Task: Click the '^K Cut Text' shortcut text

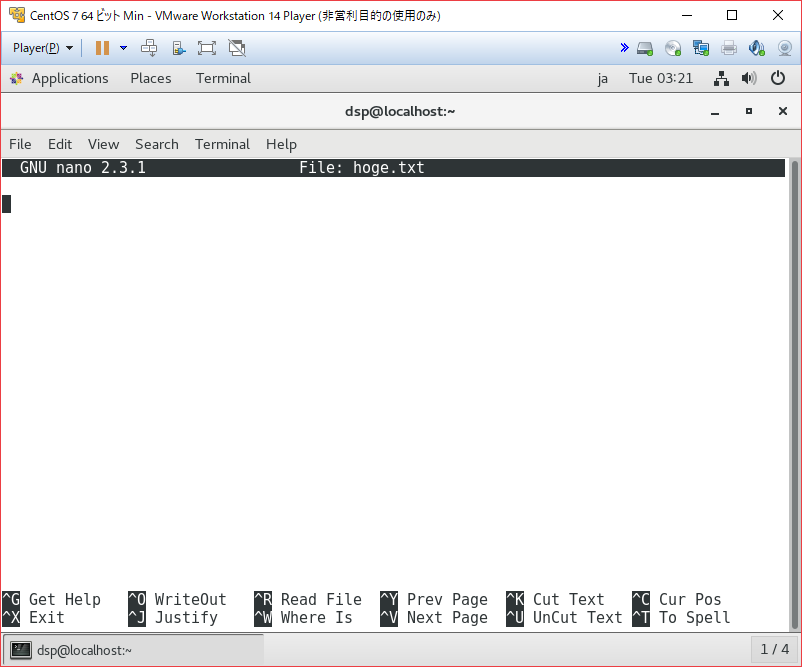Action: pyautogui.click(x=555, y=599)
